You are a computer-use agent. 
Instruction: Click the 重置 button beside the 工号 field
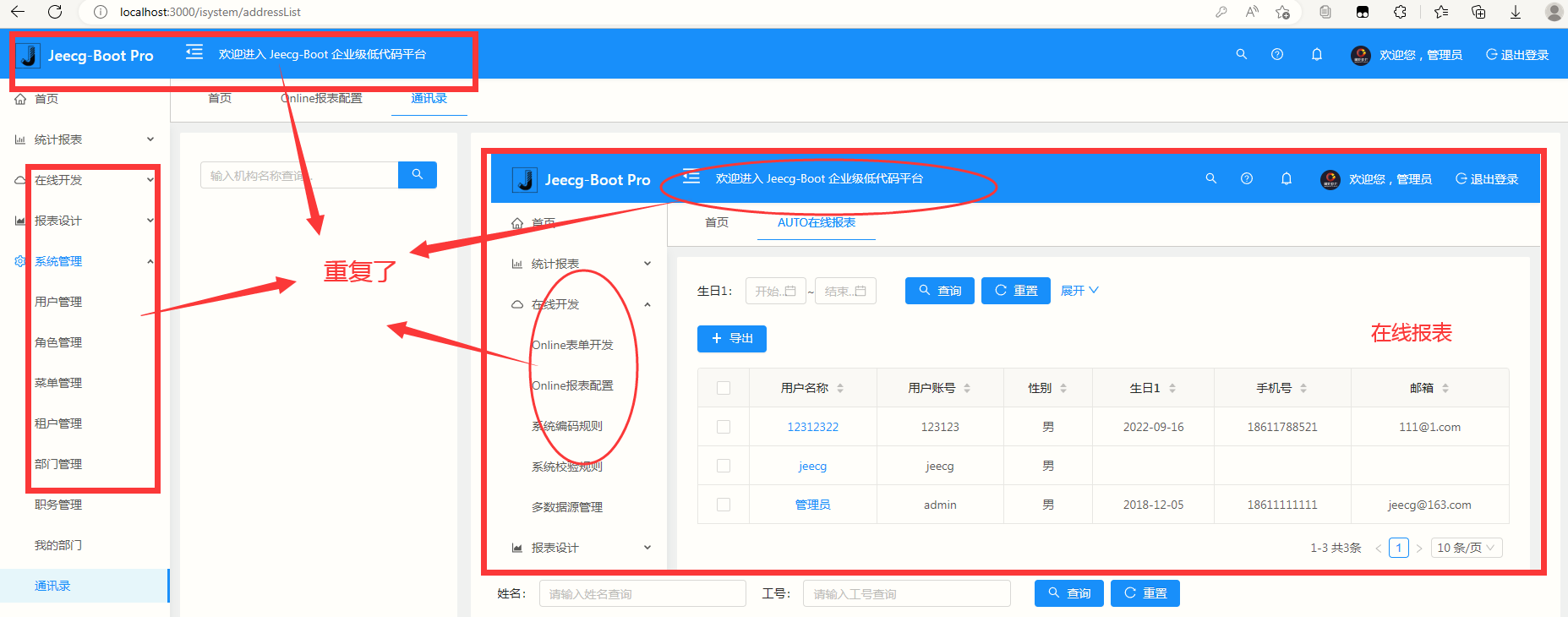(1145, 593)
